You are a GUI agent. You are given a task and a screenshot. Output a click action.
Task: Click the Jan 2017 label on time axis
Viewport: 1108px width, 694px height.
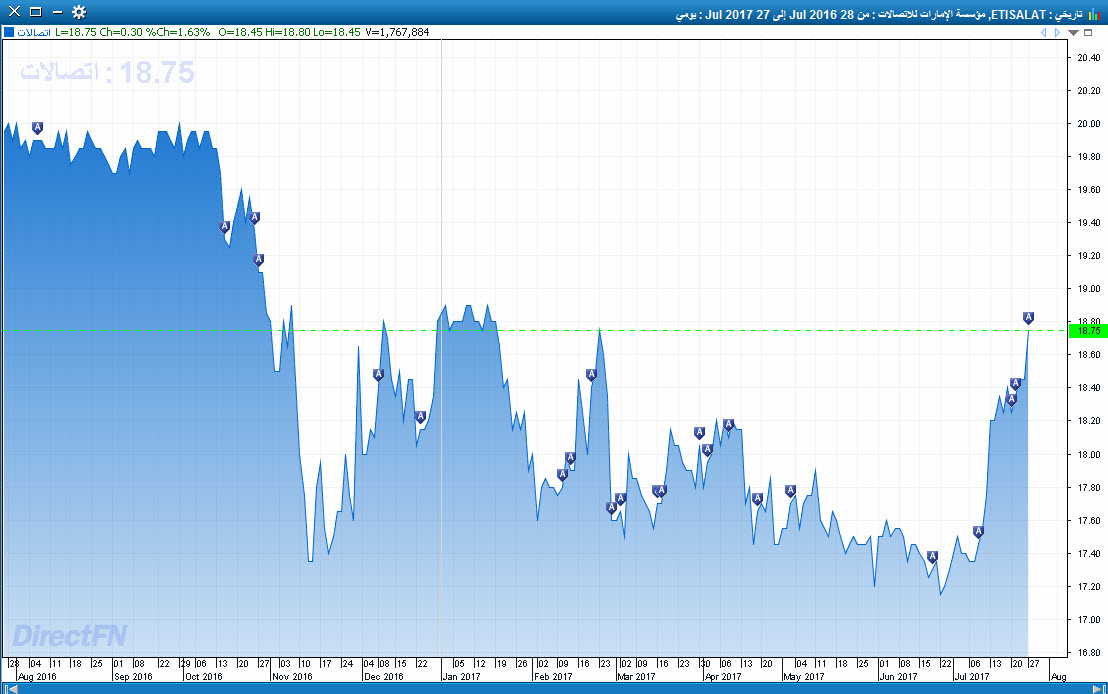point(463,676)
